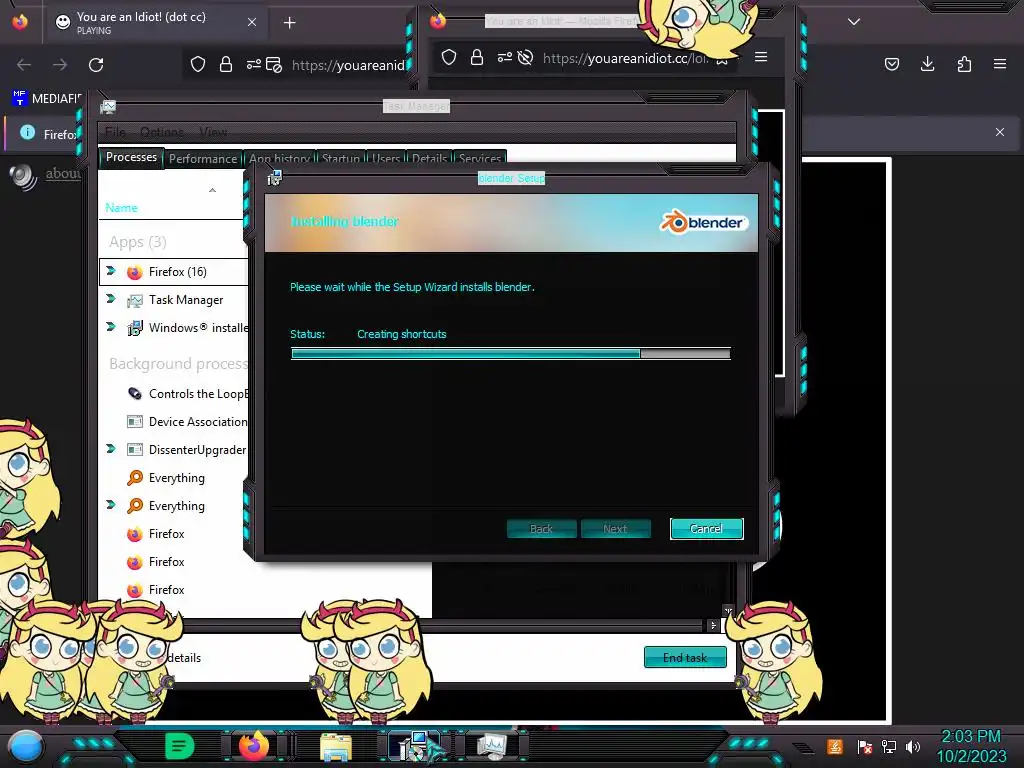
Task: Click the permissions icon in main Firefox URL bar
Action: pos(253,65)
